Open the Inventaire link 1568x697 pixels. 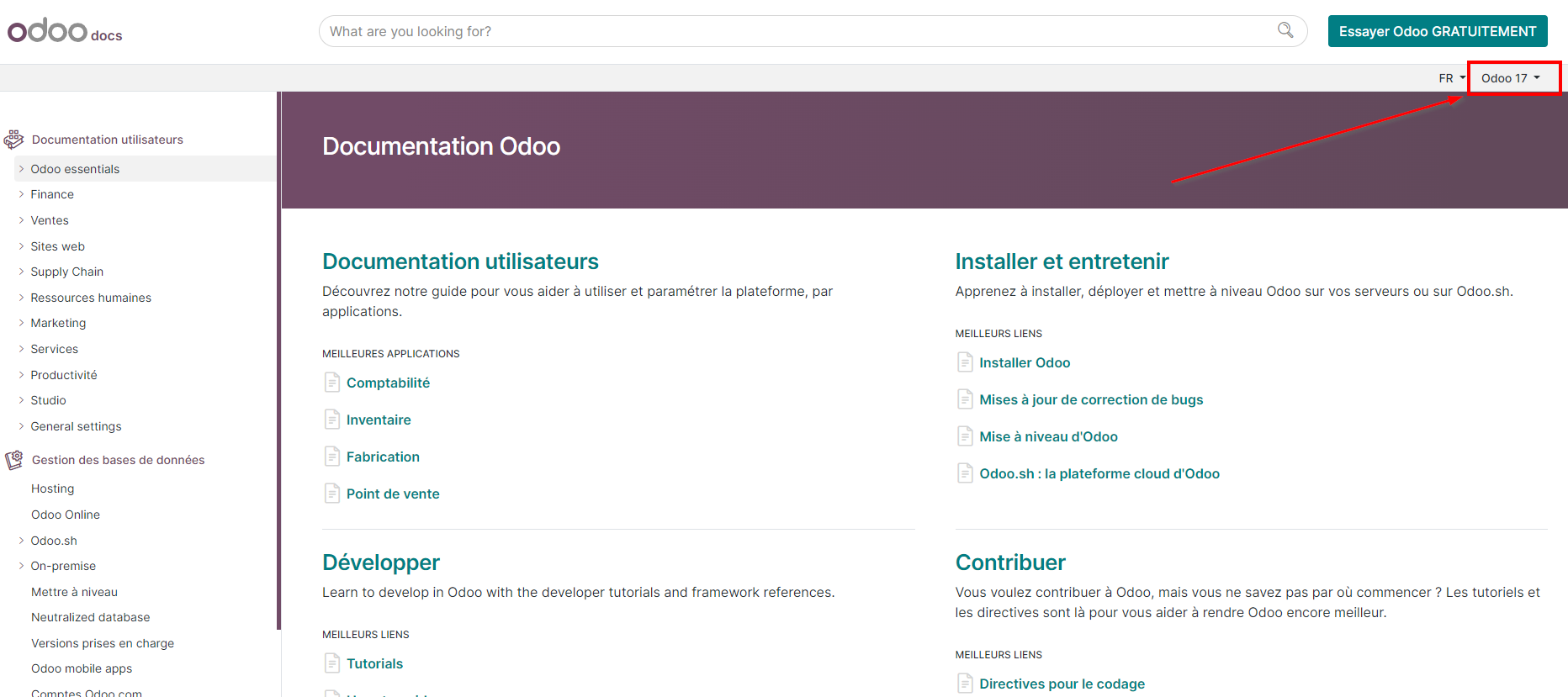pos(379,420)
